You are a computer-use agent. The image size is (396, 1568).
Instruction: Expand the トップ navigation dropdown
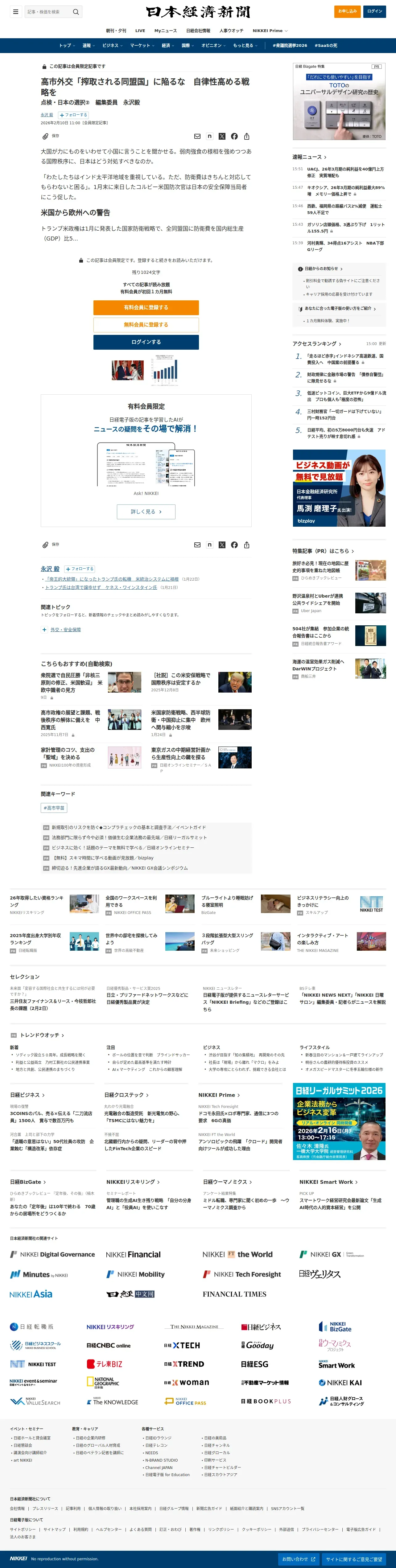click(67, 46)
